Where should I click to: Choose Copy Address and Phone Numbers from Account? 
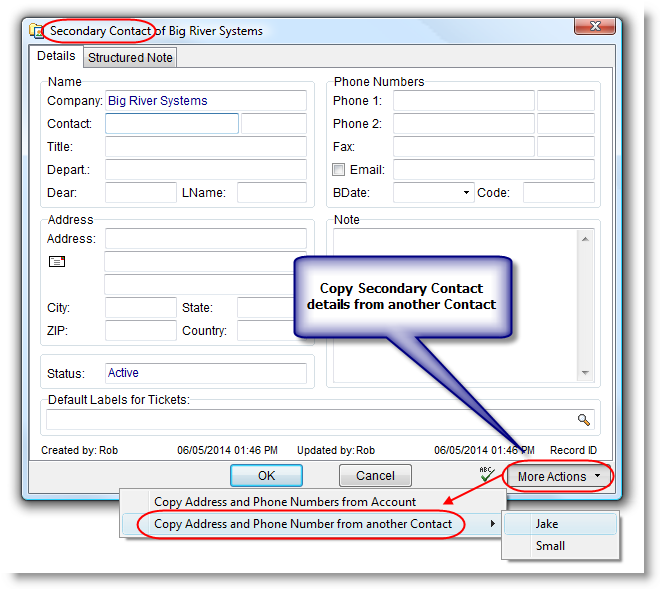pos(285,502)
